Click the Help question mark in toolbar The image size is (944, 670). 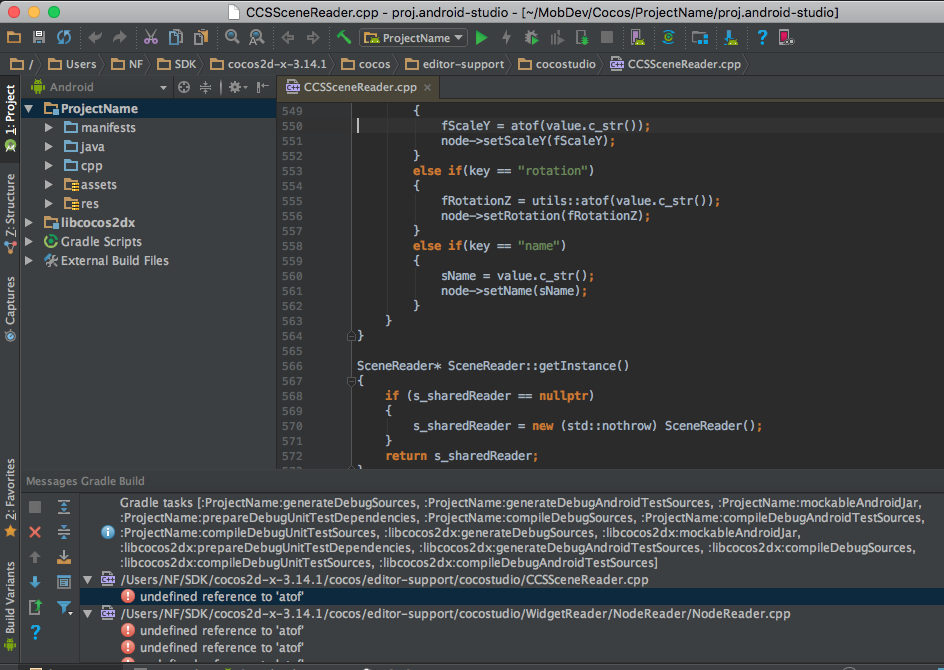762,38
